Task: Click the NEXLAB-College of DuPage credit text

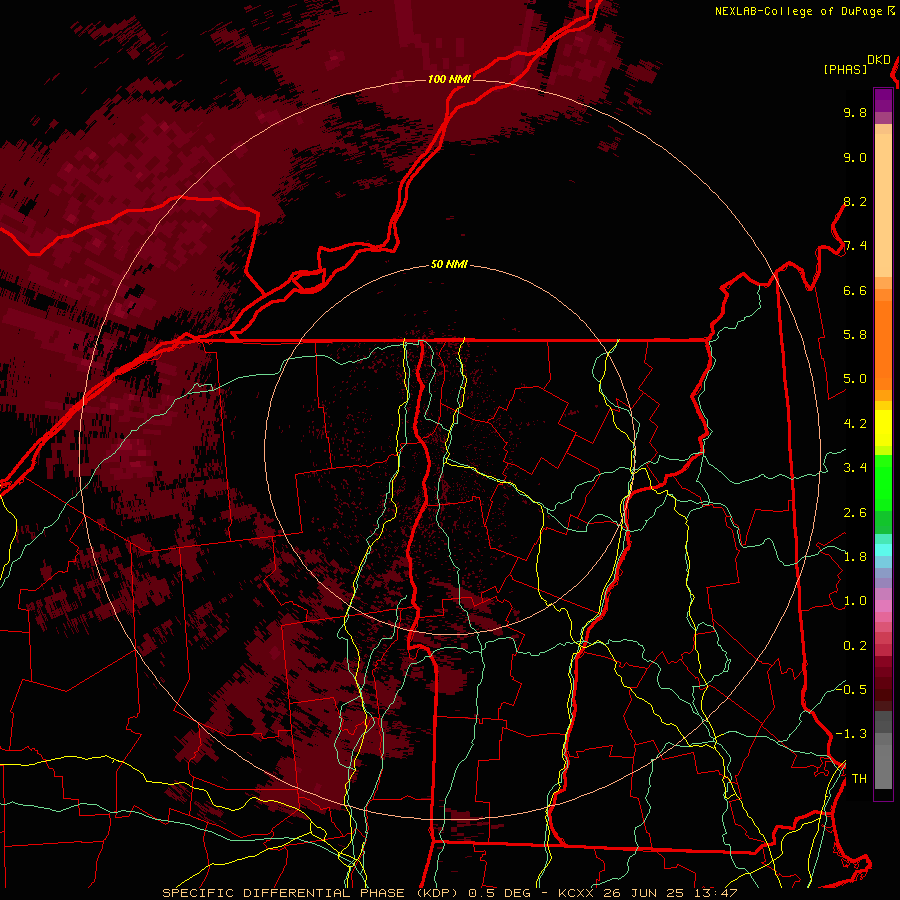Action: pos(800,11)
